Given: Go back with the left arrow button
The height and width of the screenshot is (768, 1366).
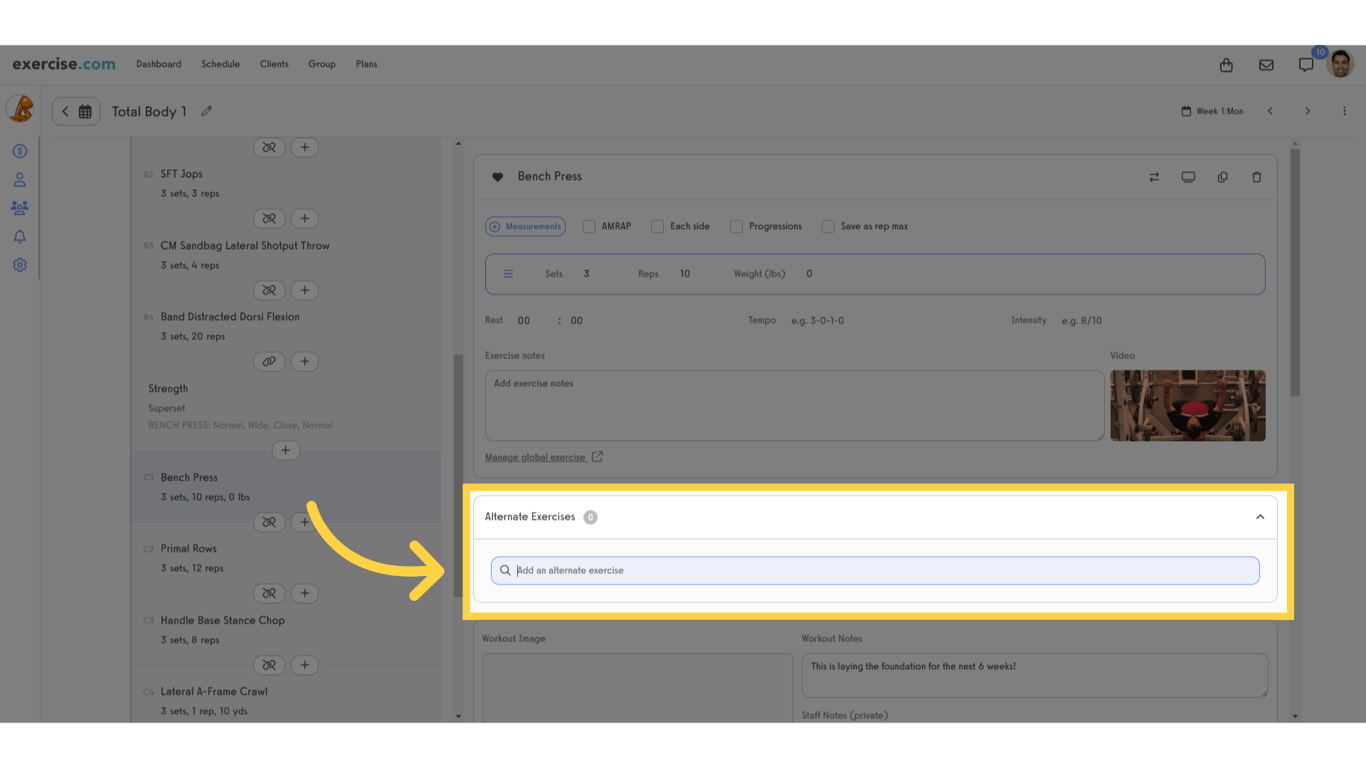Looking at the screenshot, I should point(65,112).
